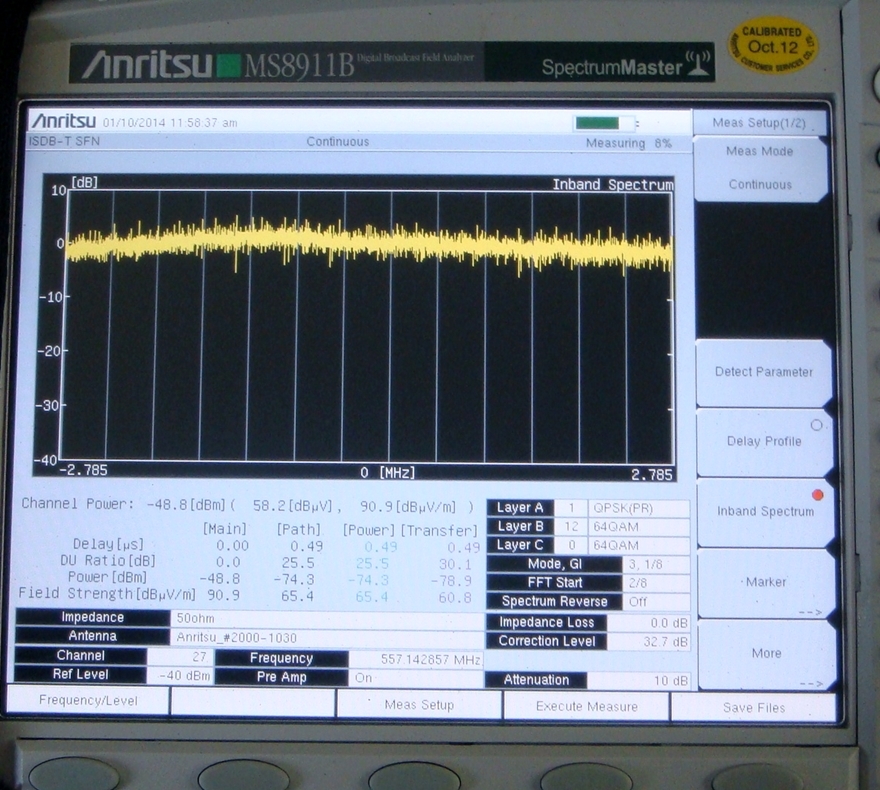This screenshot has width=880, height=790.
Task: Select the Inband Spectrum softkey
Action: 765,511
